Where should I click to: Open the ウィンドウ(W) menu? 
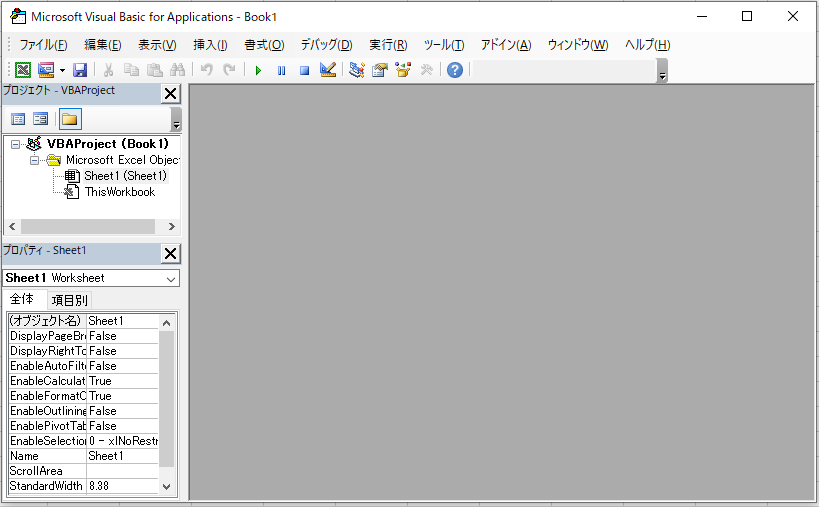[x=578, y=45]
